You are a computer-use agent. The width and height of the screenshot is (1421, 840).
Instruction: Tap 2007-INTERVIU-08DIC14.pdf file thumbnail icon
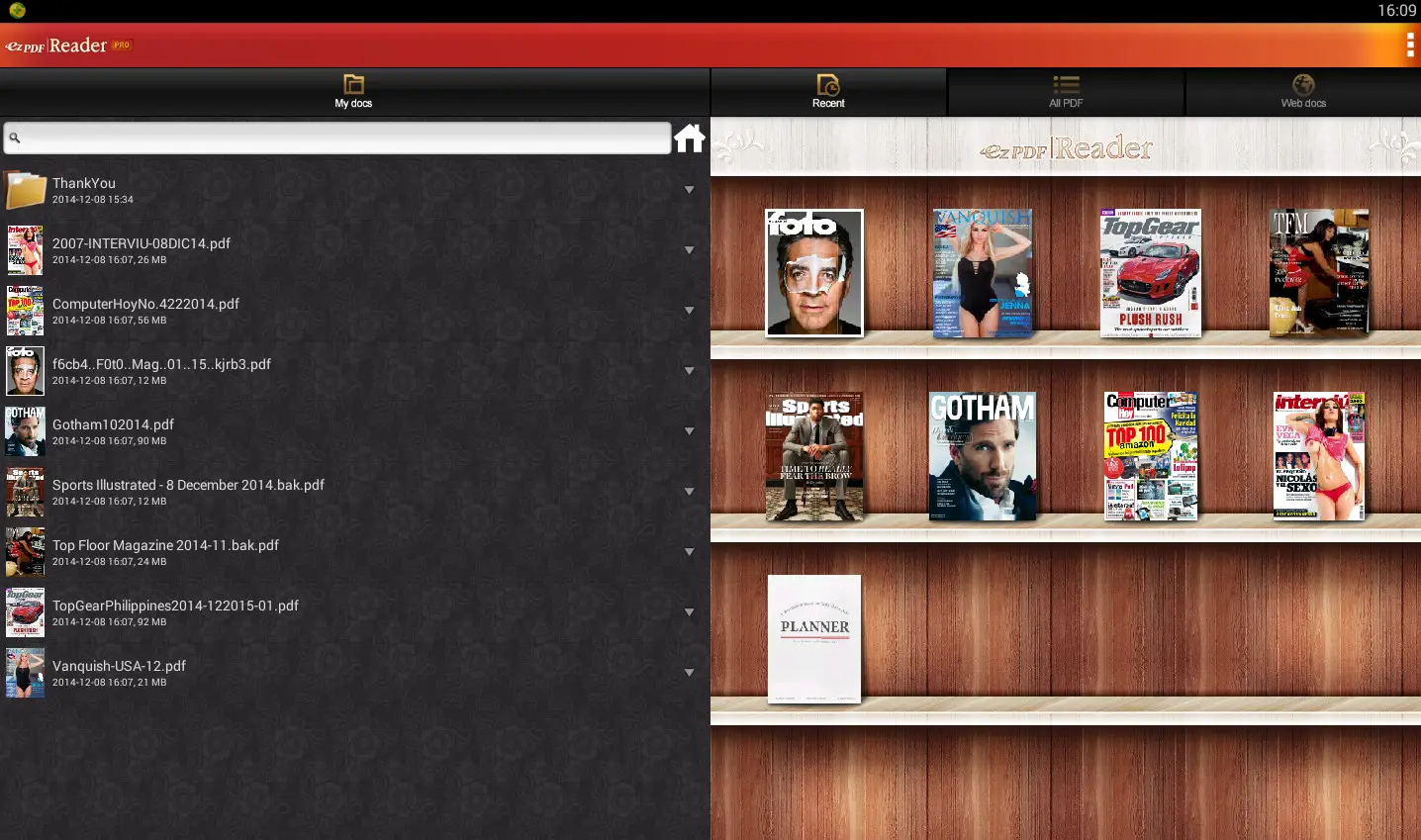pyautogui.click(x=25, y=250)
